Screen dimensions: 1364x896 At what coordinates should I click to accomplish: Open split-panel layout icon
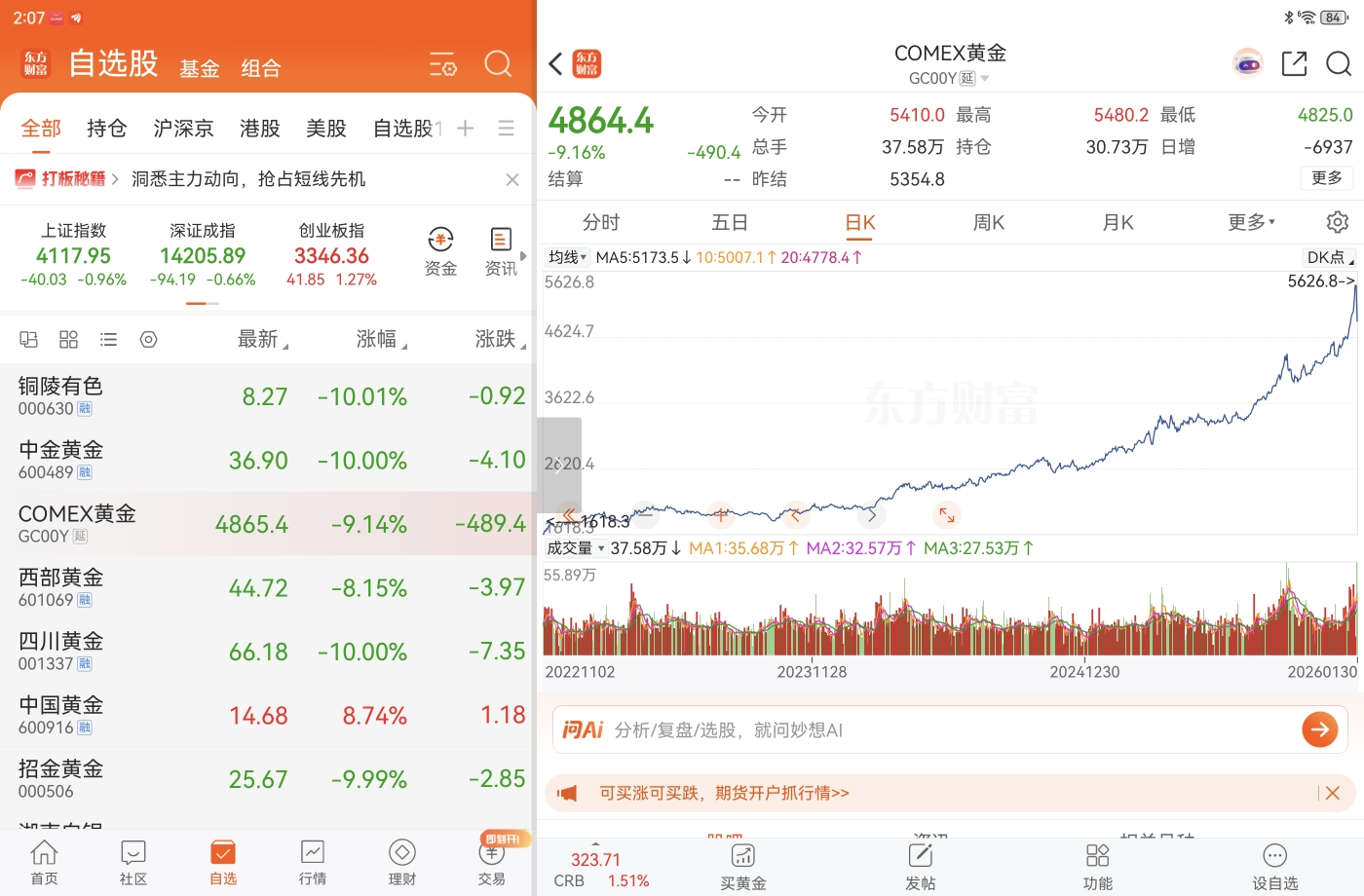pyautogui.click(x=28, y=339)
